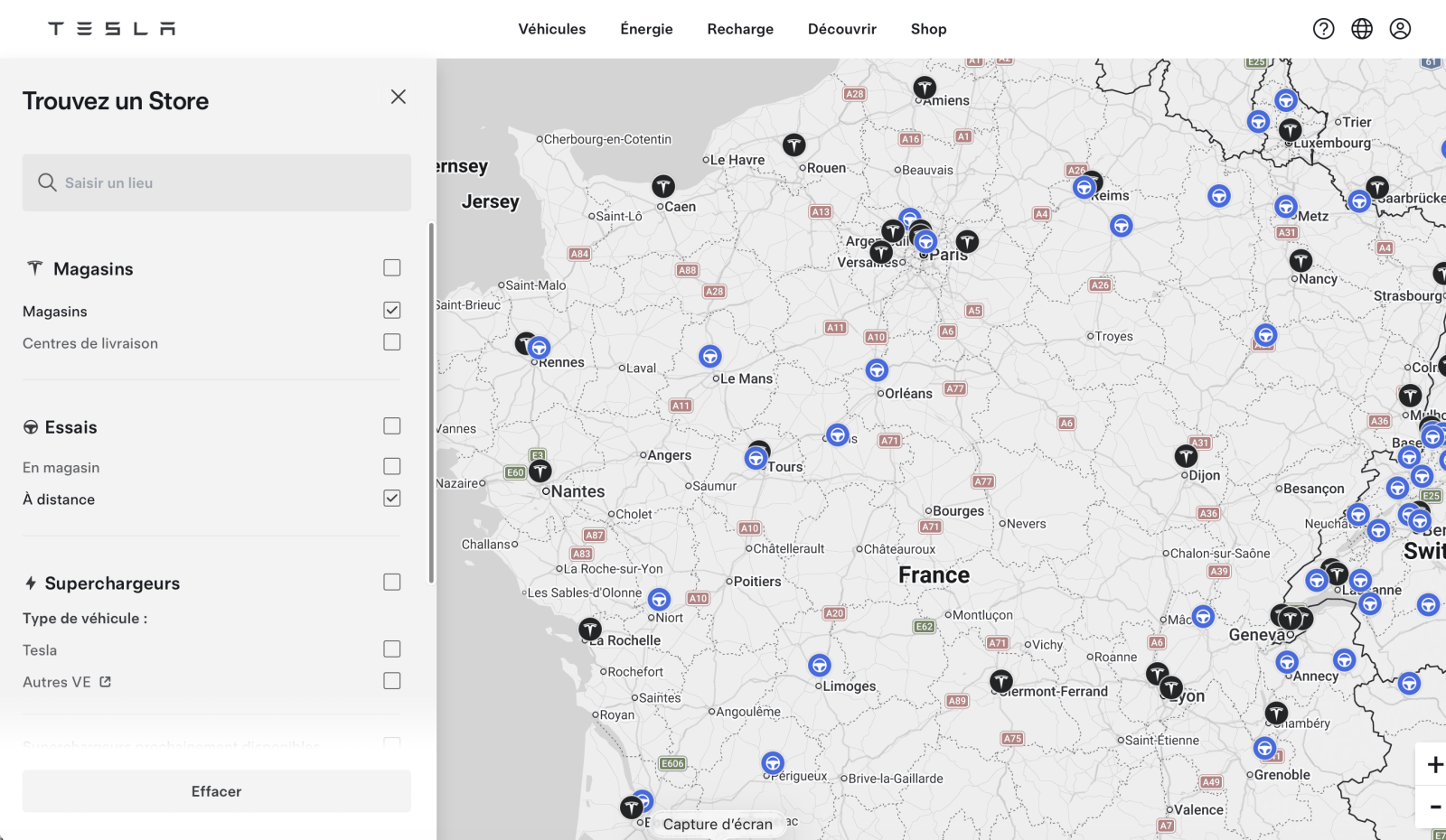Click the Besançon city label
The height and width of the screenshot is (840, 1446).
tap(1314, 489)
